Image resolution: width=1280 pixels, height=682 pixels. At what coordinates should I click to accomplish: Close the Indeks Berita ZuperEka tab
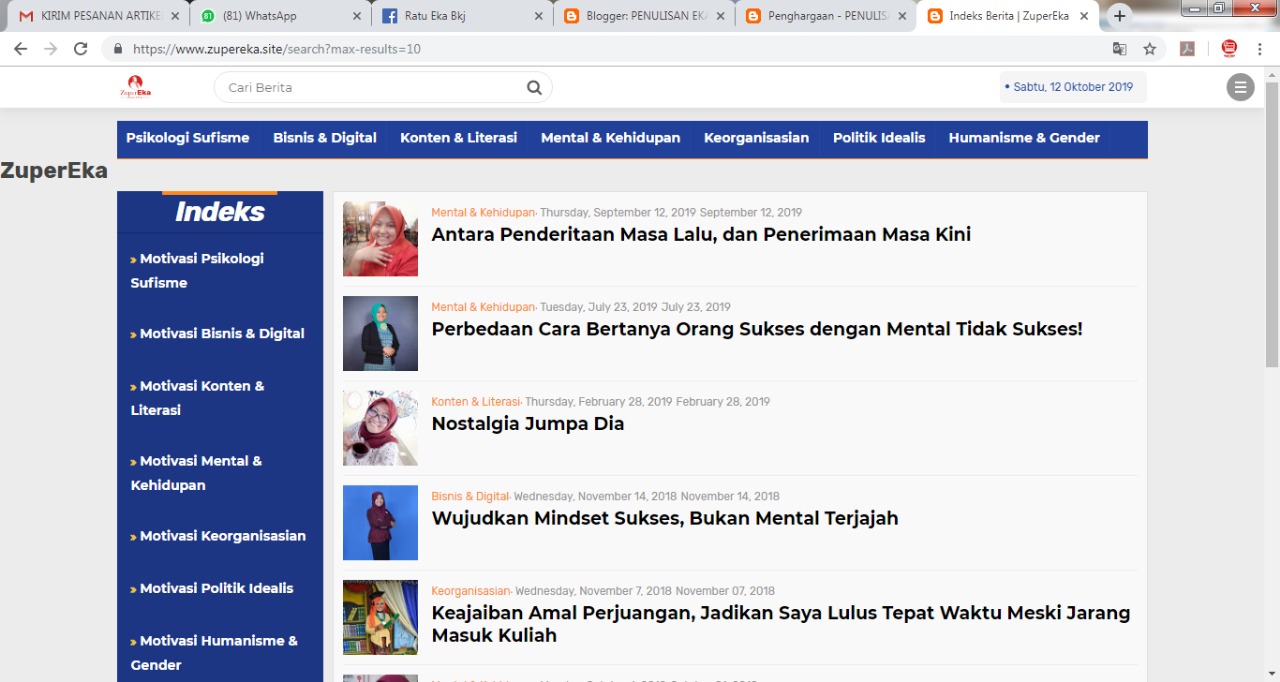(x=1084, y=16)
